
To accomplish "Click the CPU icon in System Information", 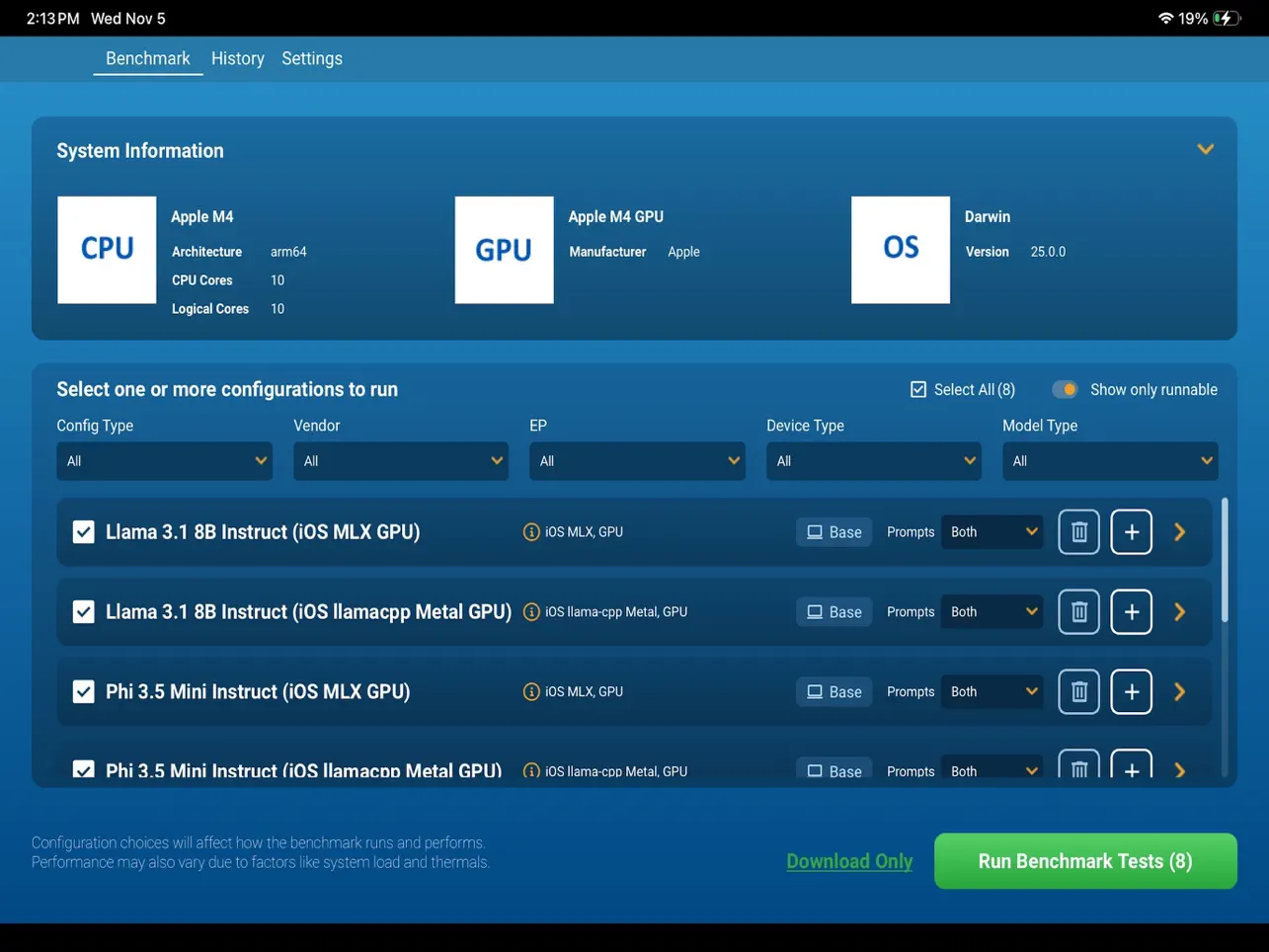I will point(107,249).
